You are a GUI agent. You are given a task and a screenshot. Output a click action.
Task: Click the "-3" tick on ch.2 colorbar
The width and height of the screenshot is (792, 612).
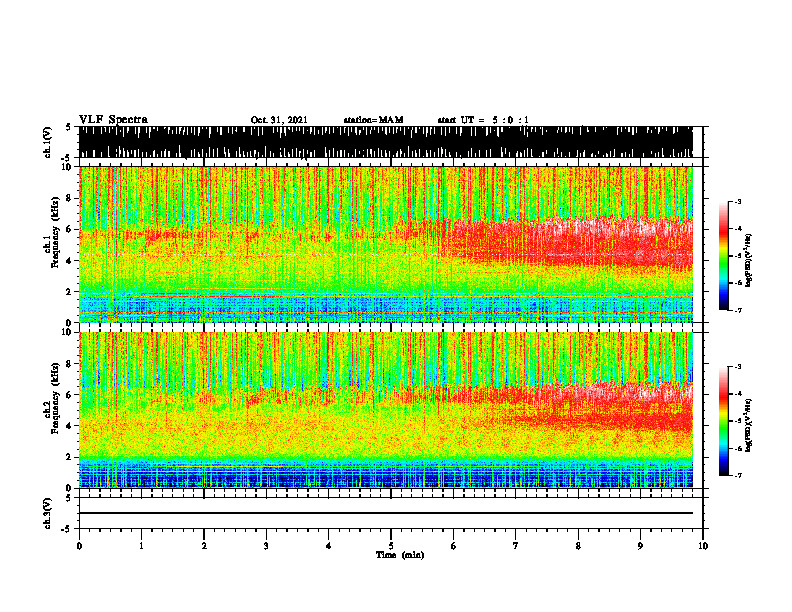pos(738,367)
